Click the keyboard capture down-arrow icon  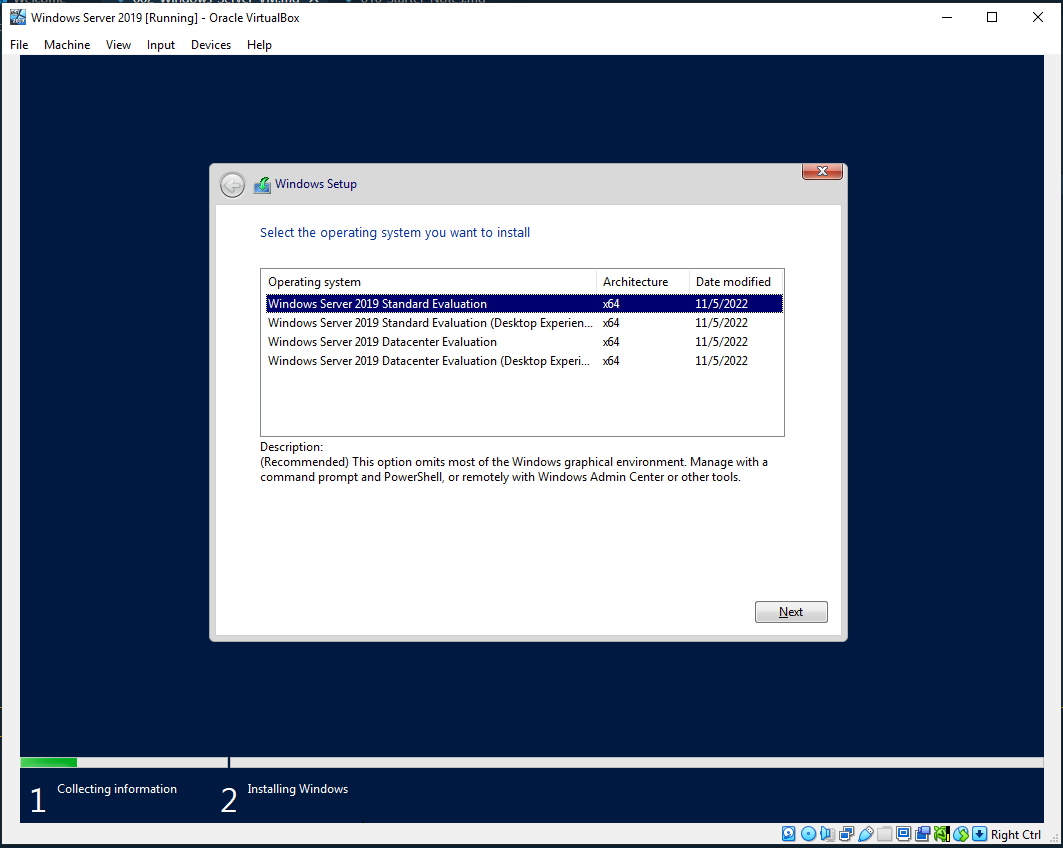tap(980, 834)
